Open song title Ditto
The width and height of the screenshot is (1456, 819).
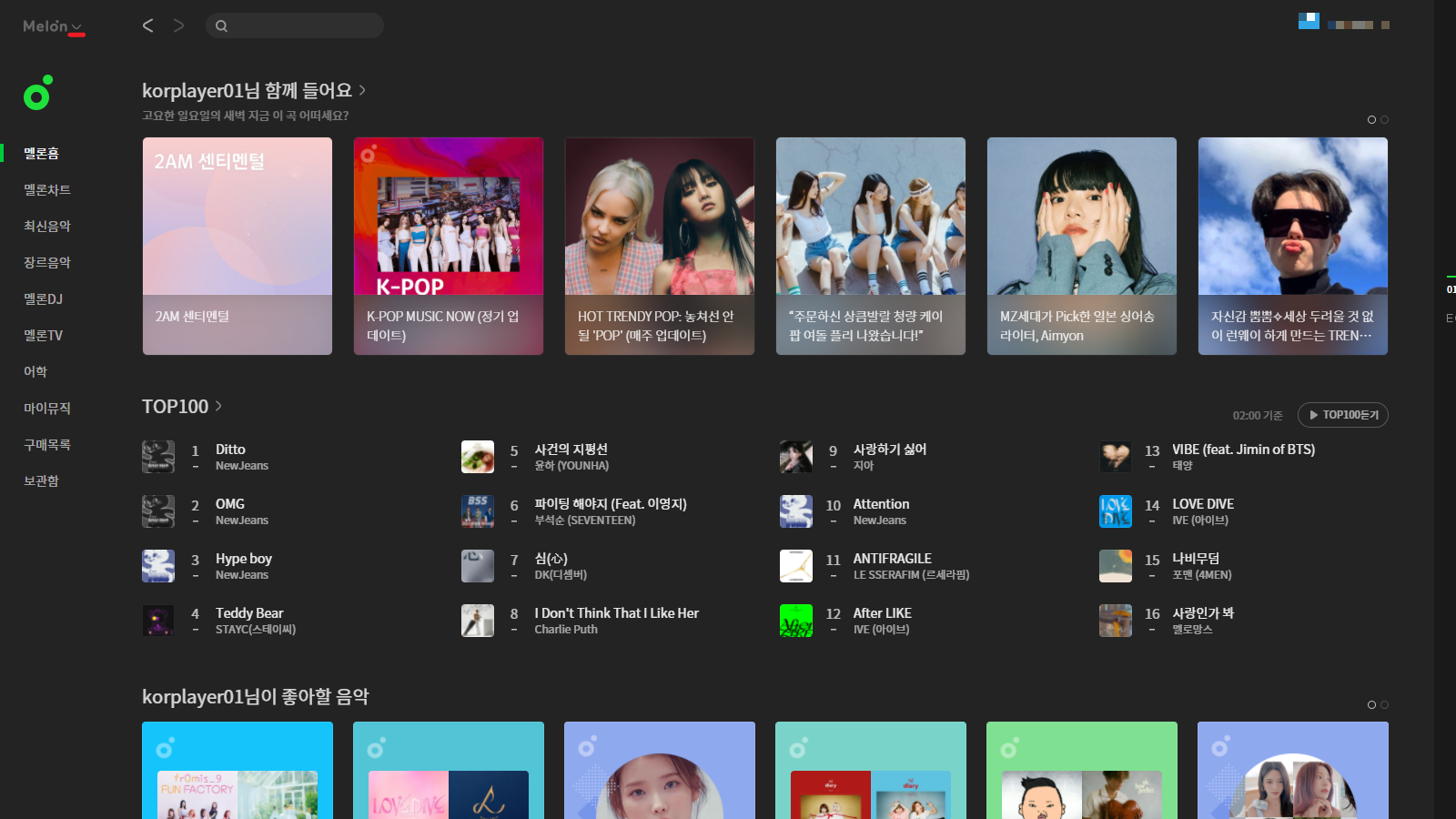pos(230,450)
